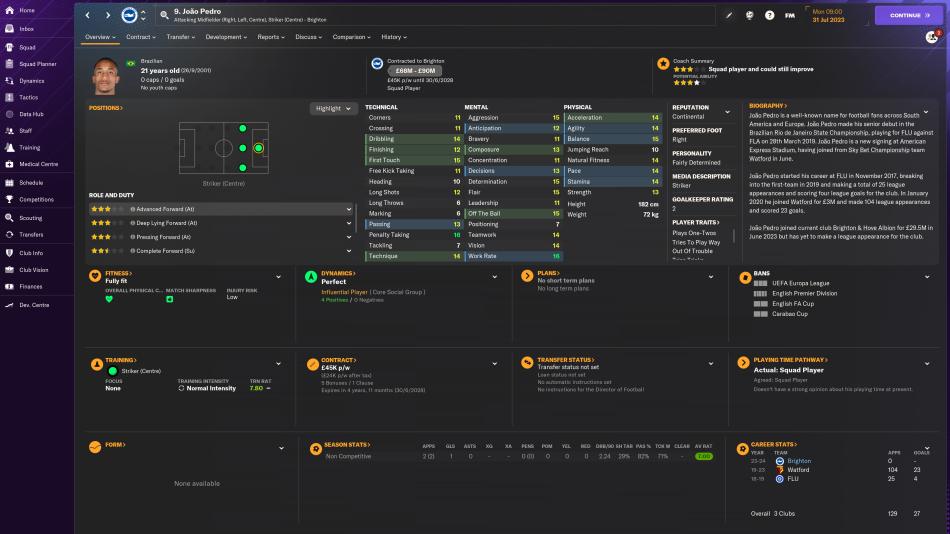950x534 pixels.
Task: Open Training in the sidebar
Action: pyautogui.click(x=29, y=147)
